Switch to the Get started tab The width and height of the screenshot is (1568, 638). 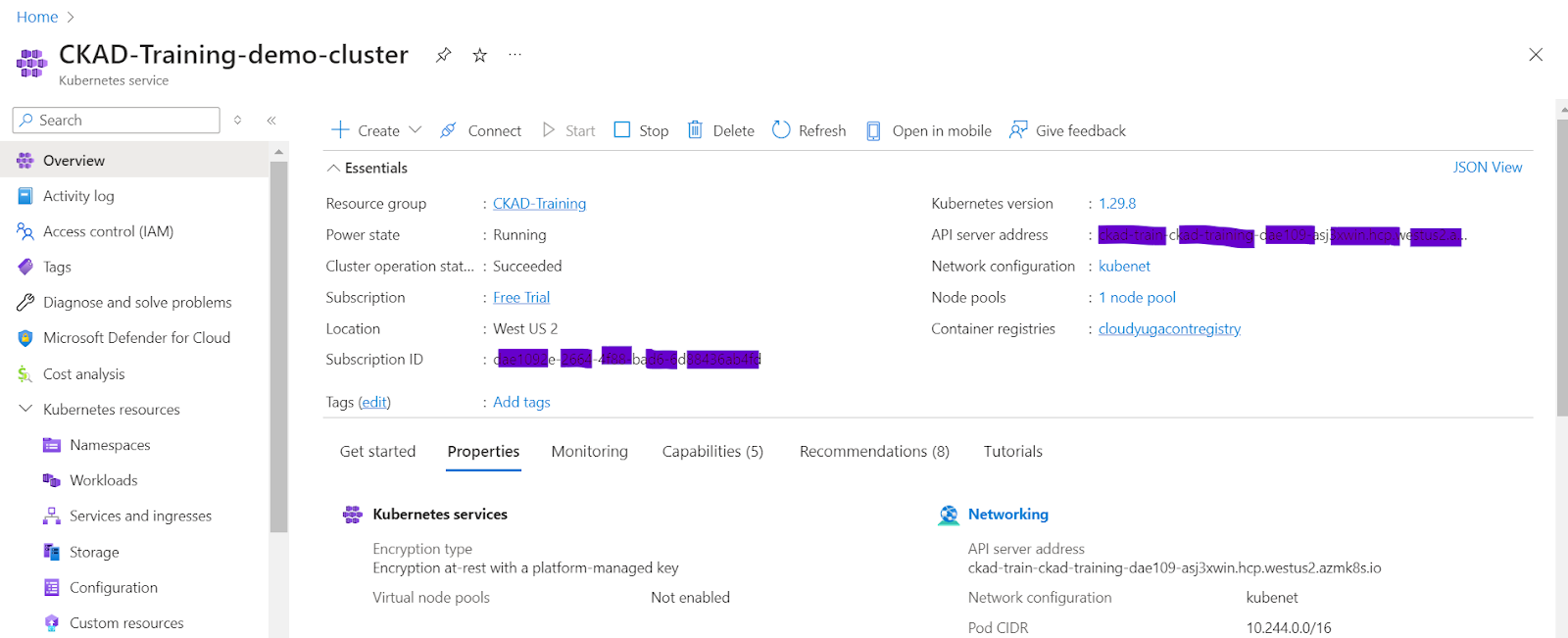pos(377,451)
